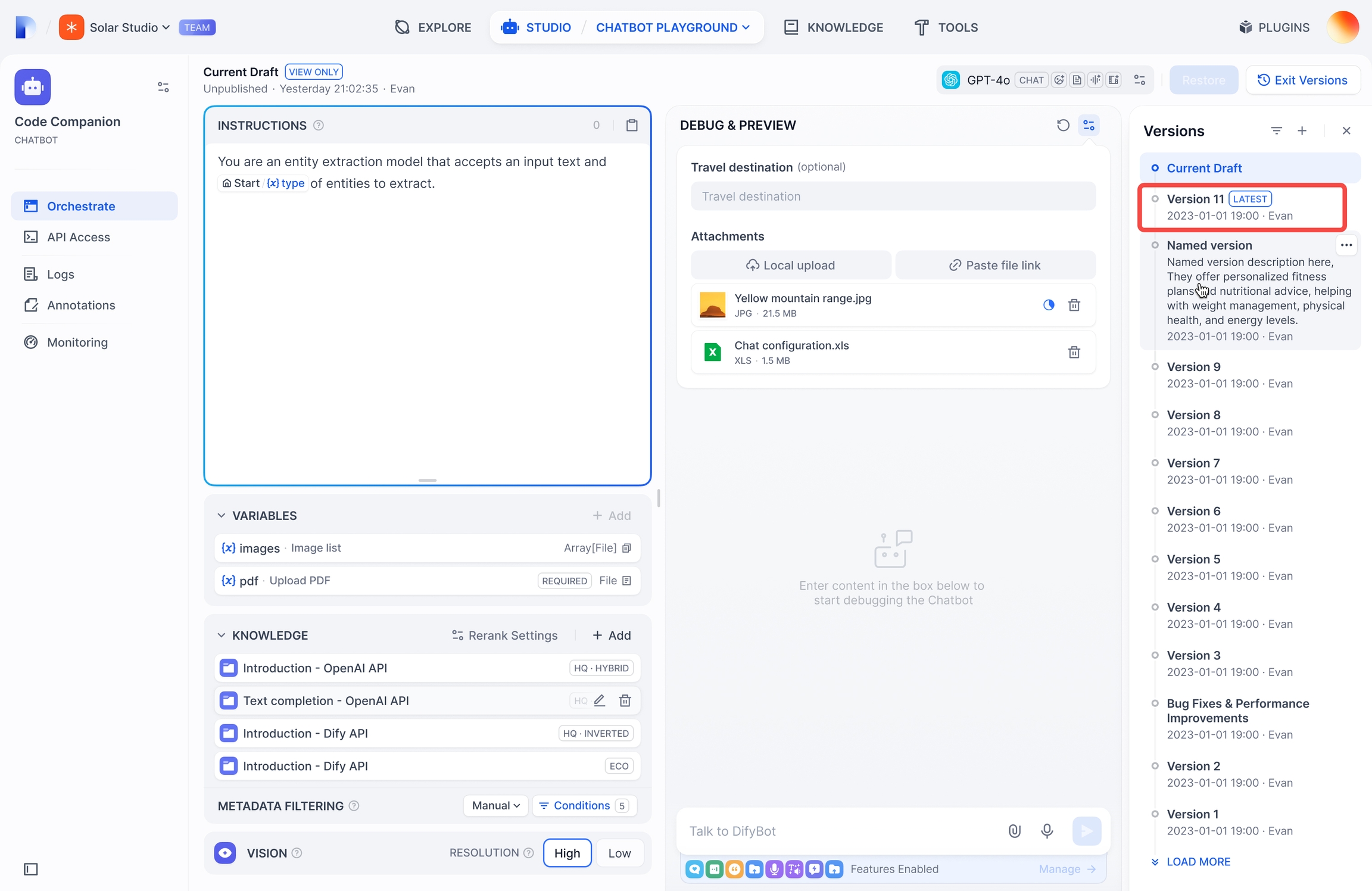Set vision resolution to High
Viewport: 1372px width, 891px height.
(567, 853)
